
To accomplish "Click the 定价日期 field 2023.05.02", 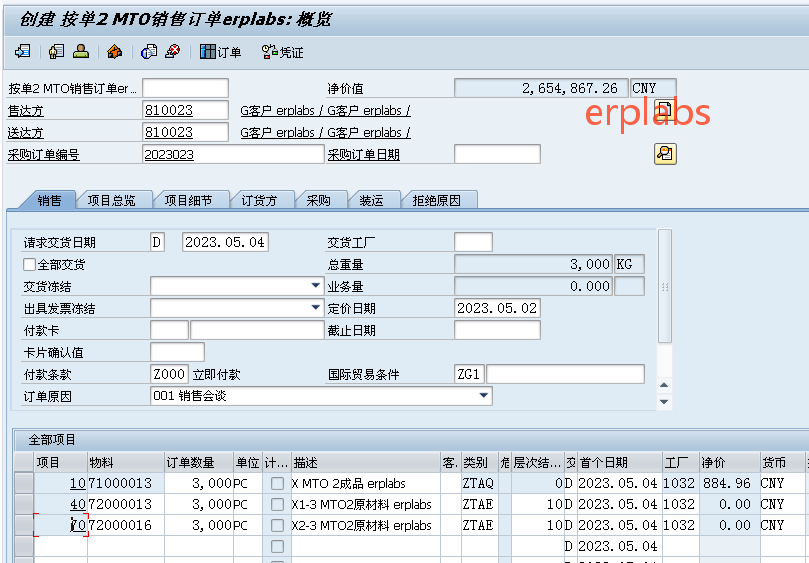I will point(497,308).
